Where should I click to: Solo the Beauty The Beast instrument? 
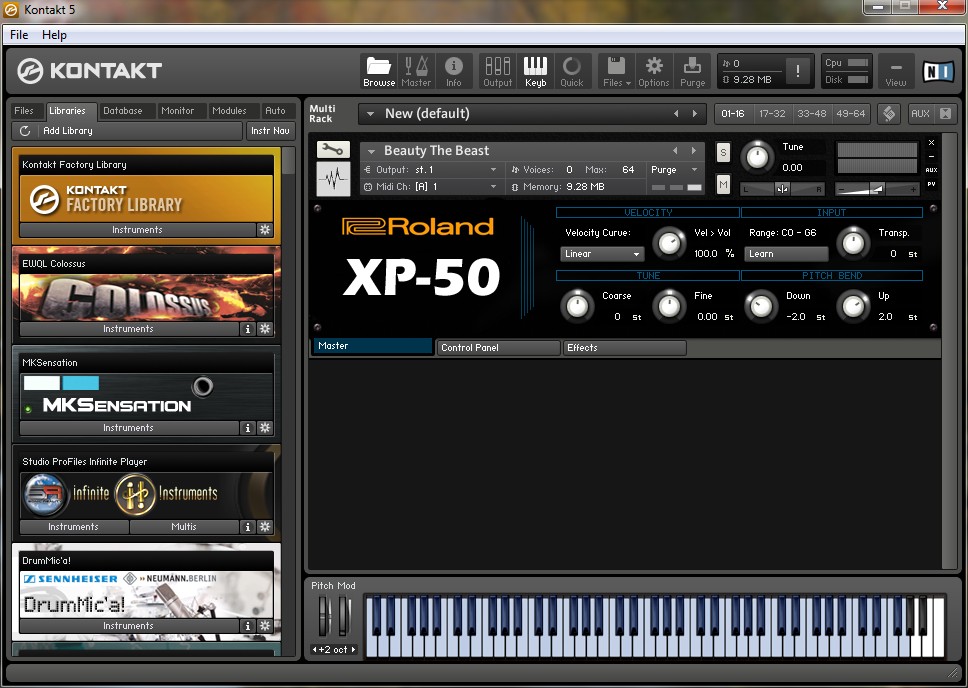click(x=723, y=152)
